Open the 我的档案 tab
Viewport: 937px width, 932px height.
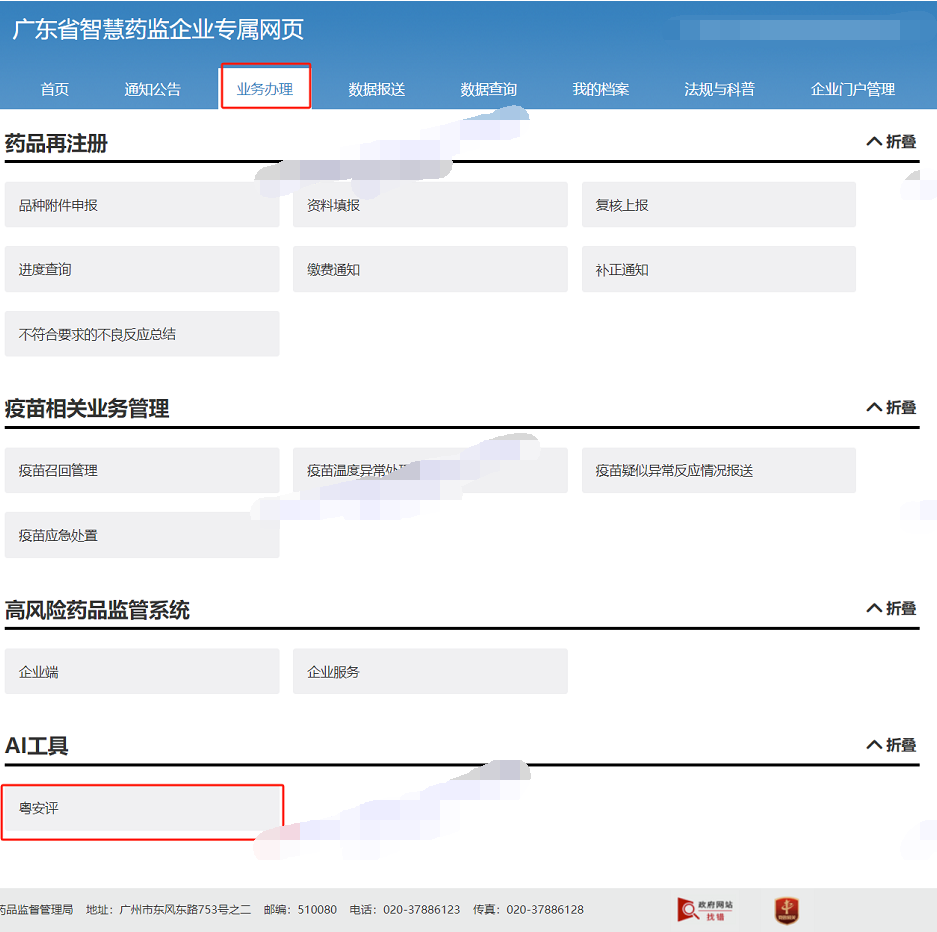pyautogui.click(x=600, y=89)
